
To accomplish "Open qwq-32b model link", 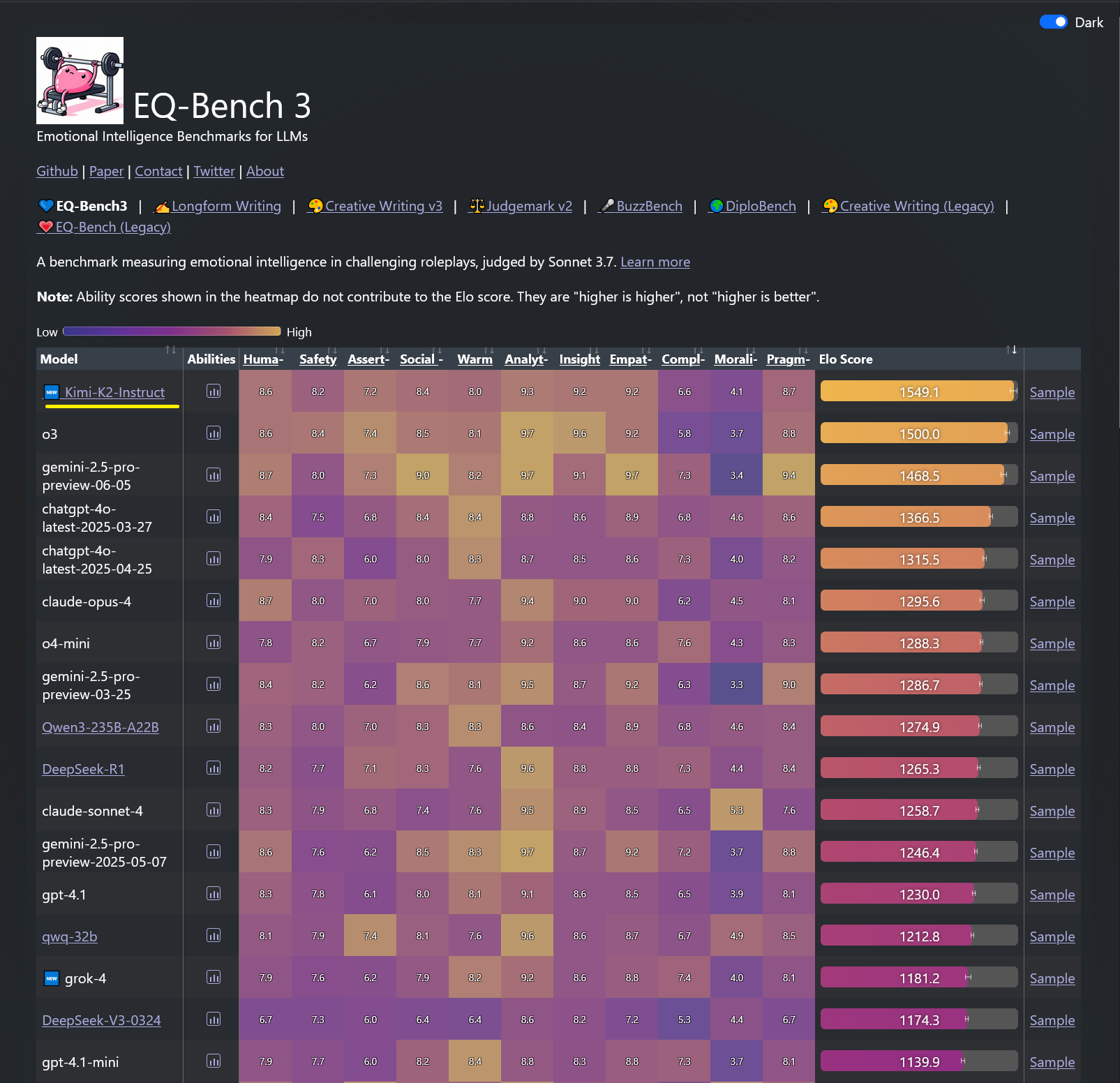I will click(x=70, y=936).
